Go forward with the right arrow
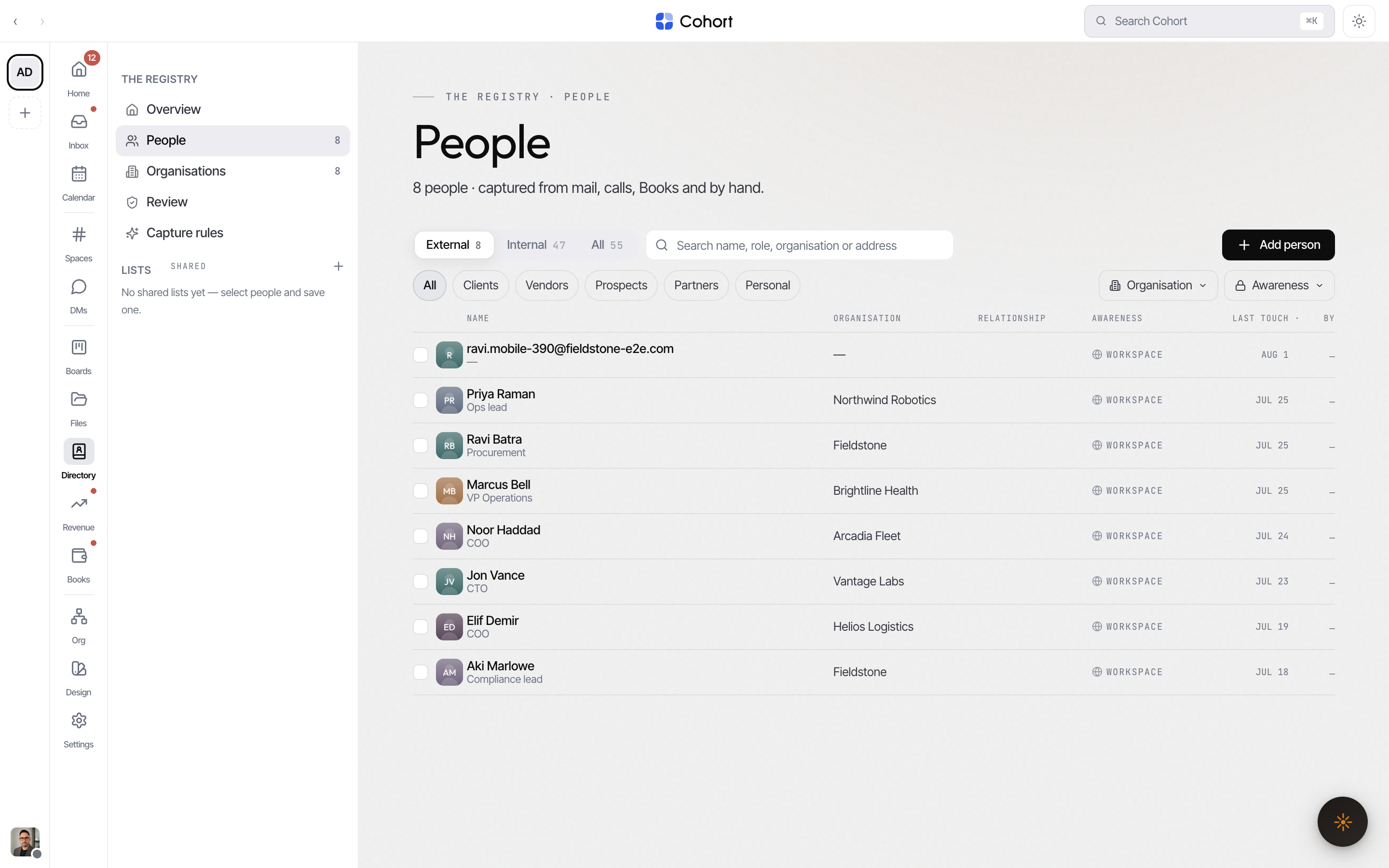The height and width of the screenshot is (868, 1389). [42, 21]
